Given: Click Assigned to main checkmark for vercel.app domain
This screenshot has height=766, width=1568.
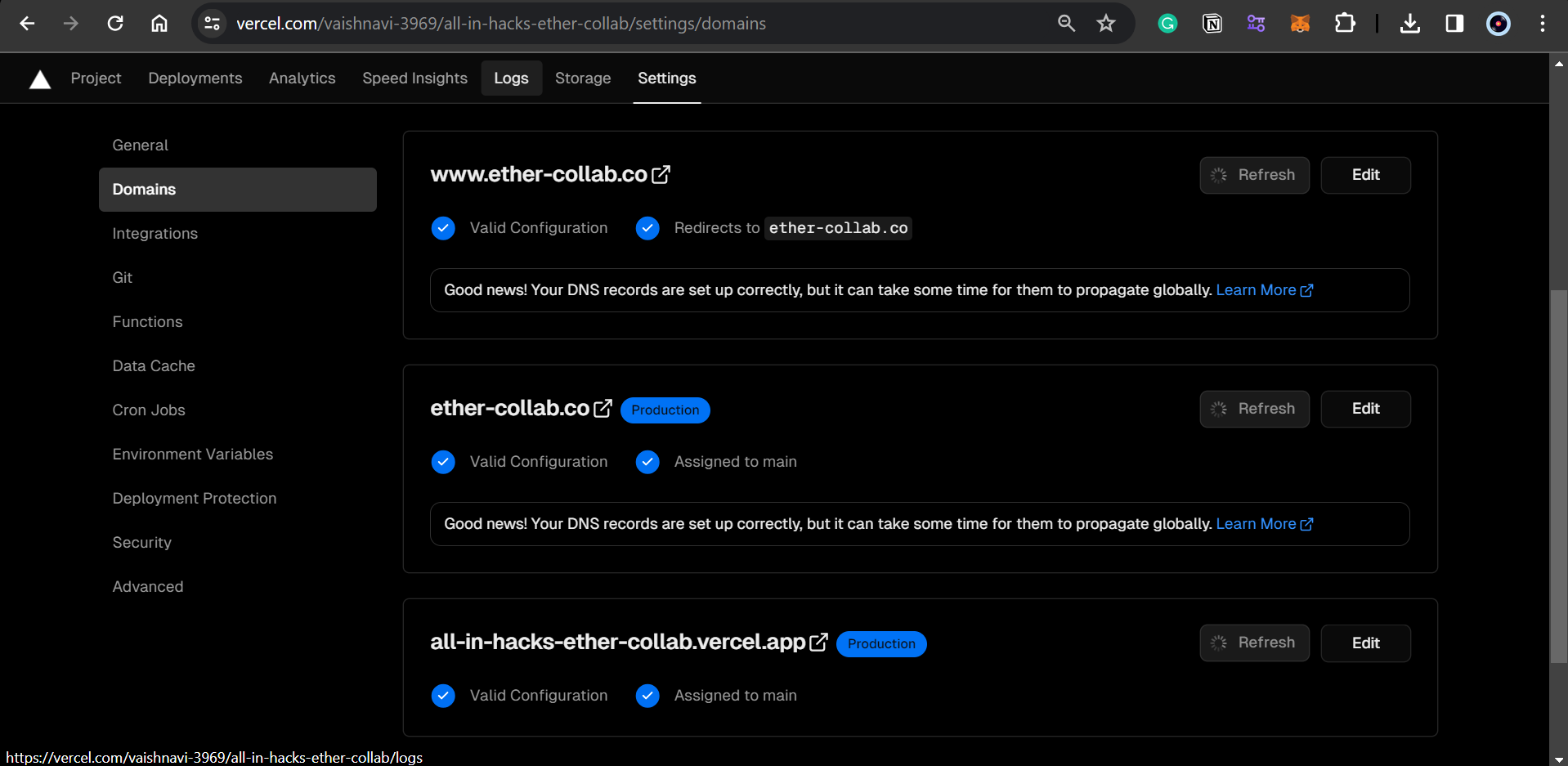Looking at the screenshot, I should point(647,696).
